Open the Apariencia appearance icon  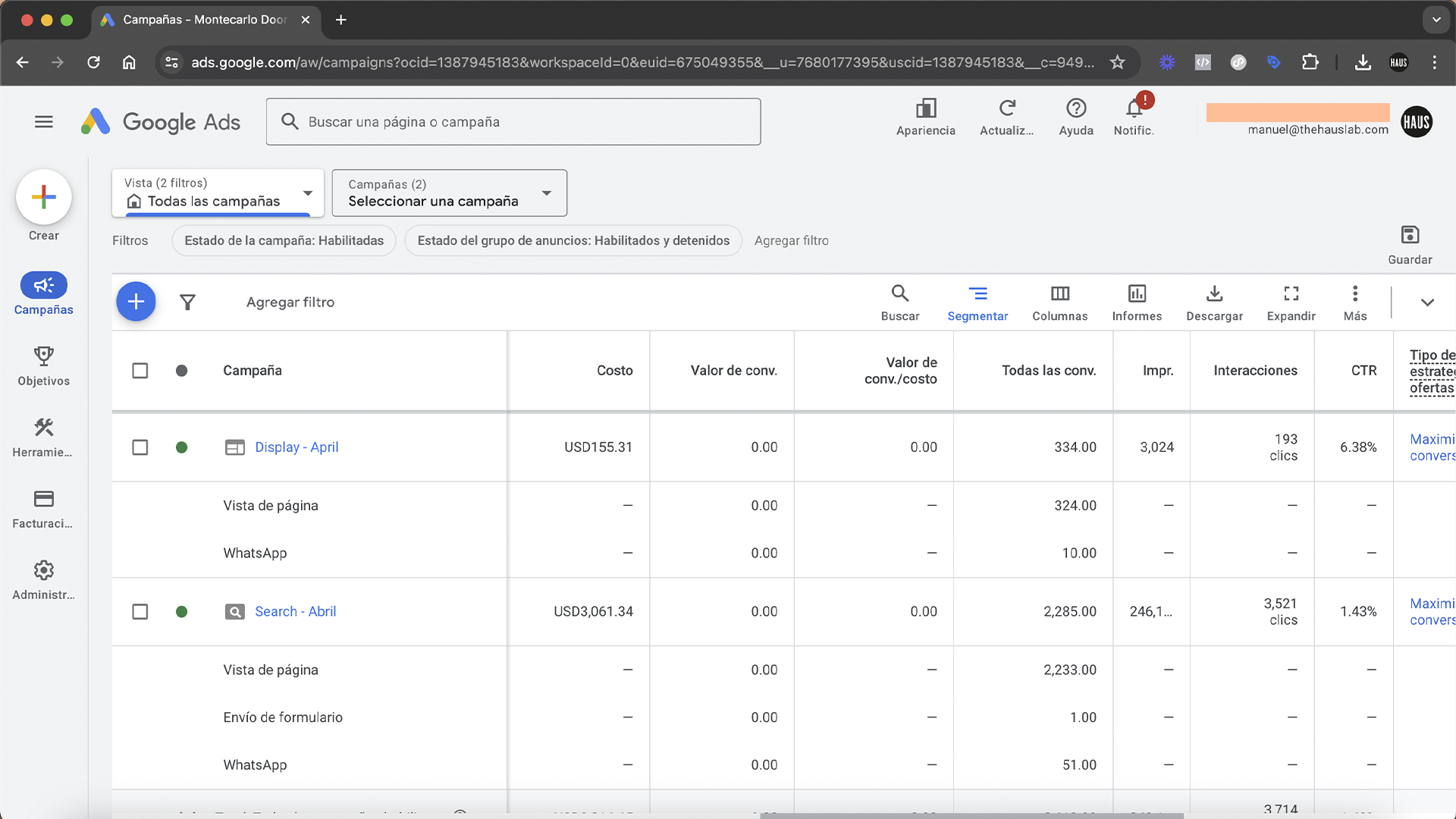coord(925,109)
